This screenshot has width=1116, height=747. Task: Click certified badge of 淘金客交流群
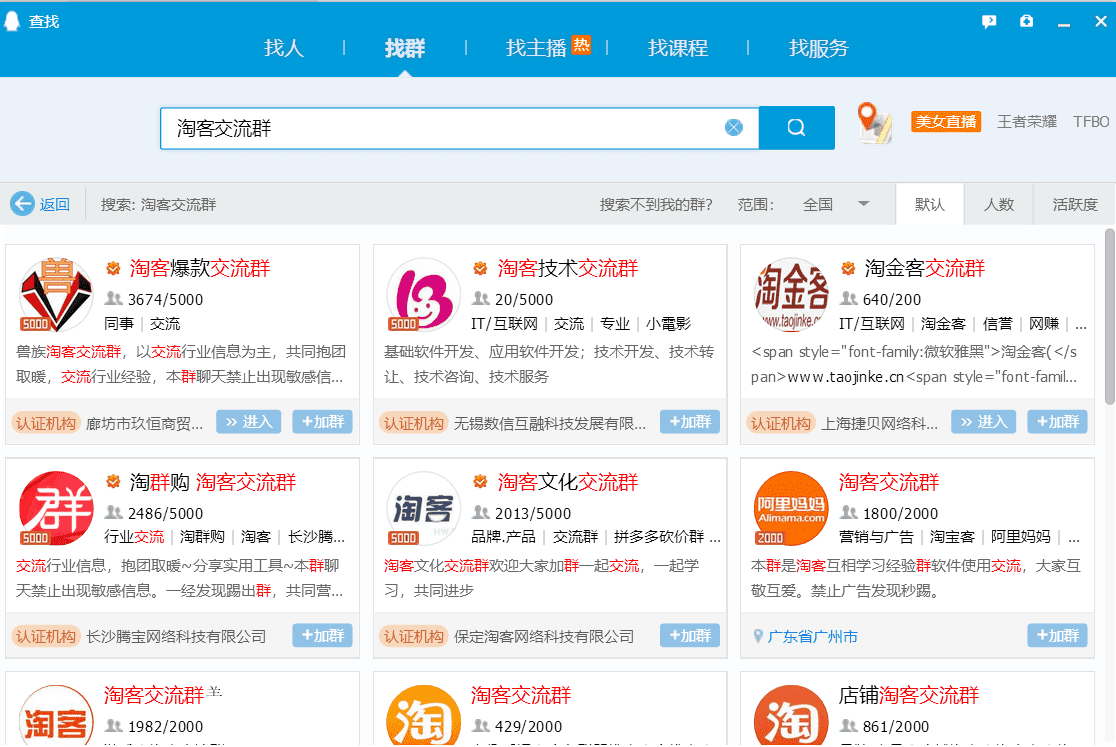pos(848,268)
